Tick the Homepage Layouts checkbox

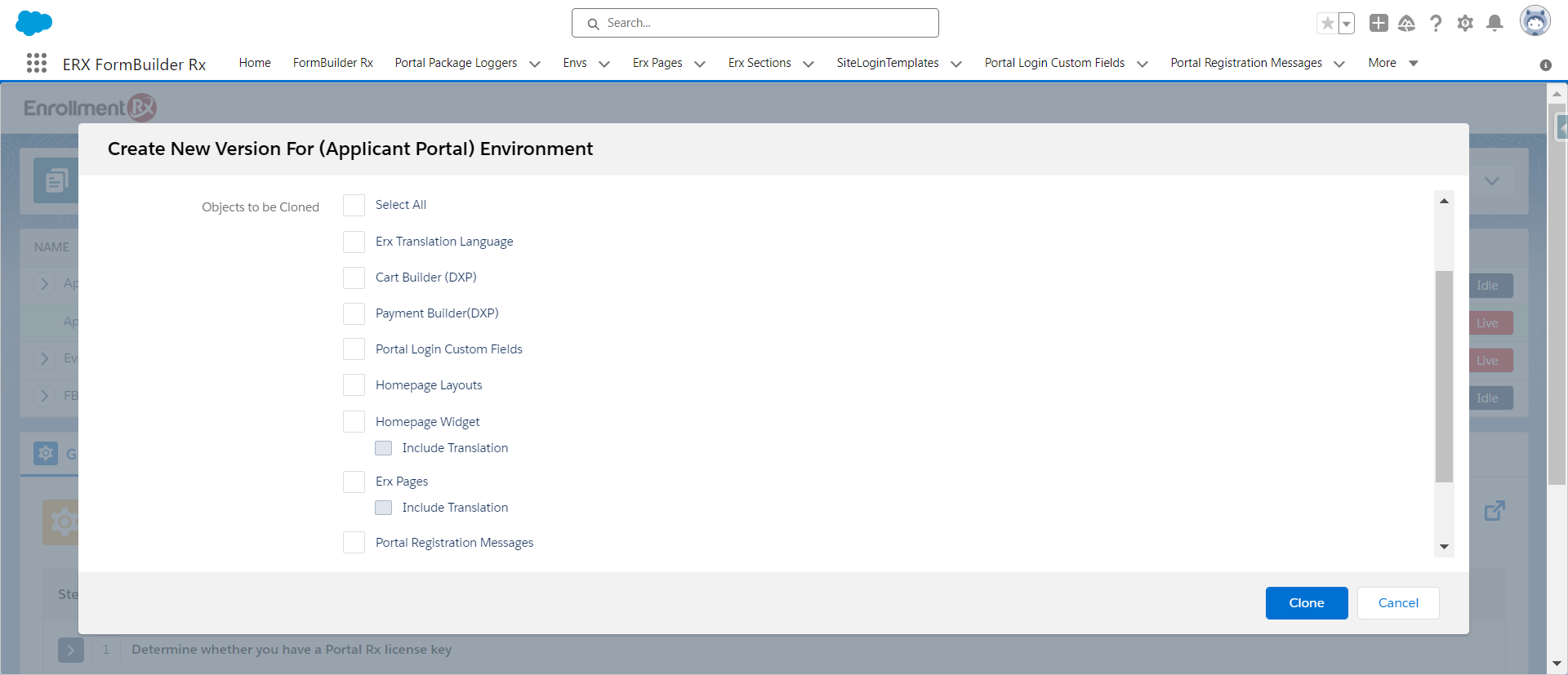click(354, 385)
